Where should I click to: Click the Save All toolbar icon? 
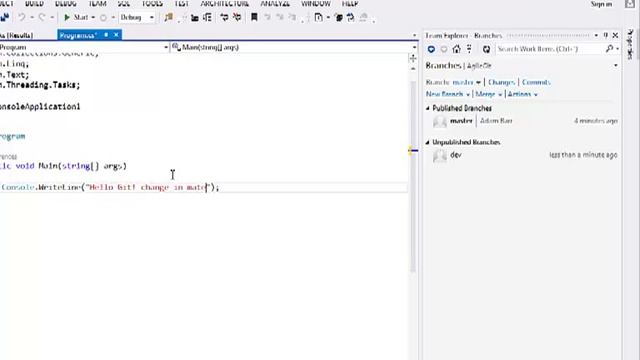5,17
